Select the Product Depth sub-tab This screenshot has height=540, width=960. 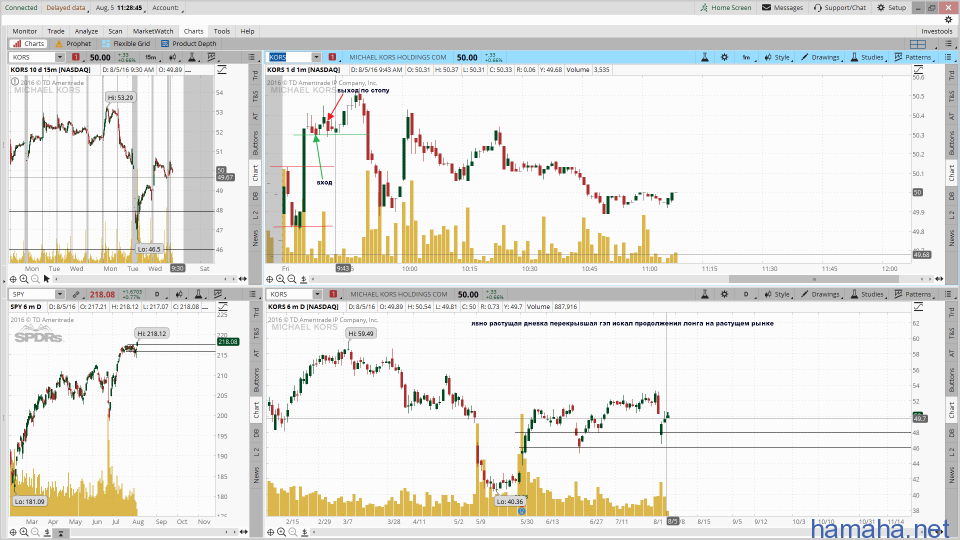tap(189, 43)
